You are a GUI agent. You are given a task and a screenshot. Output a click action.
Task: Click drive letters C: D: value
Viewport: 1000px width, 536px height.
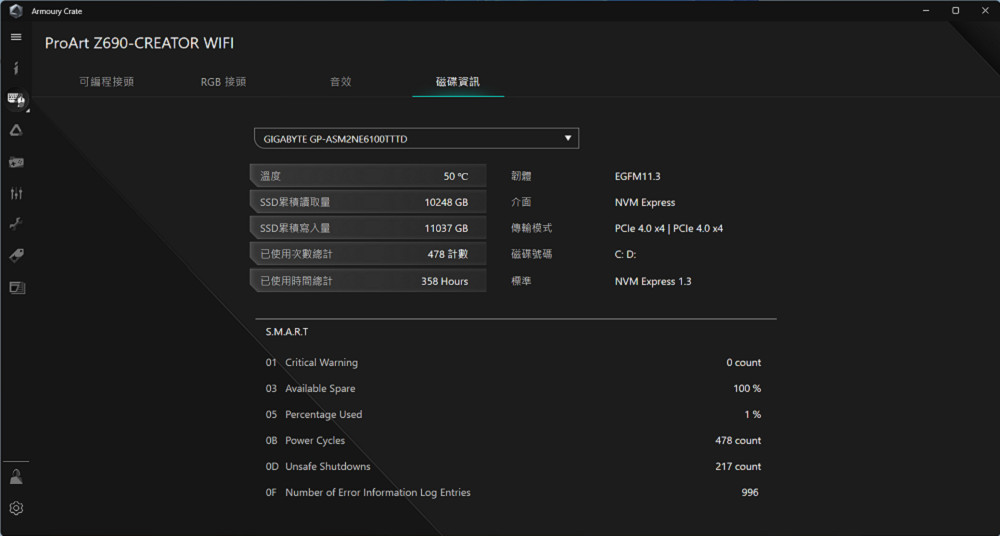coord(625,254)
